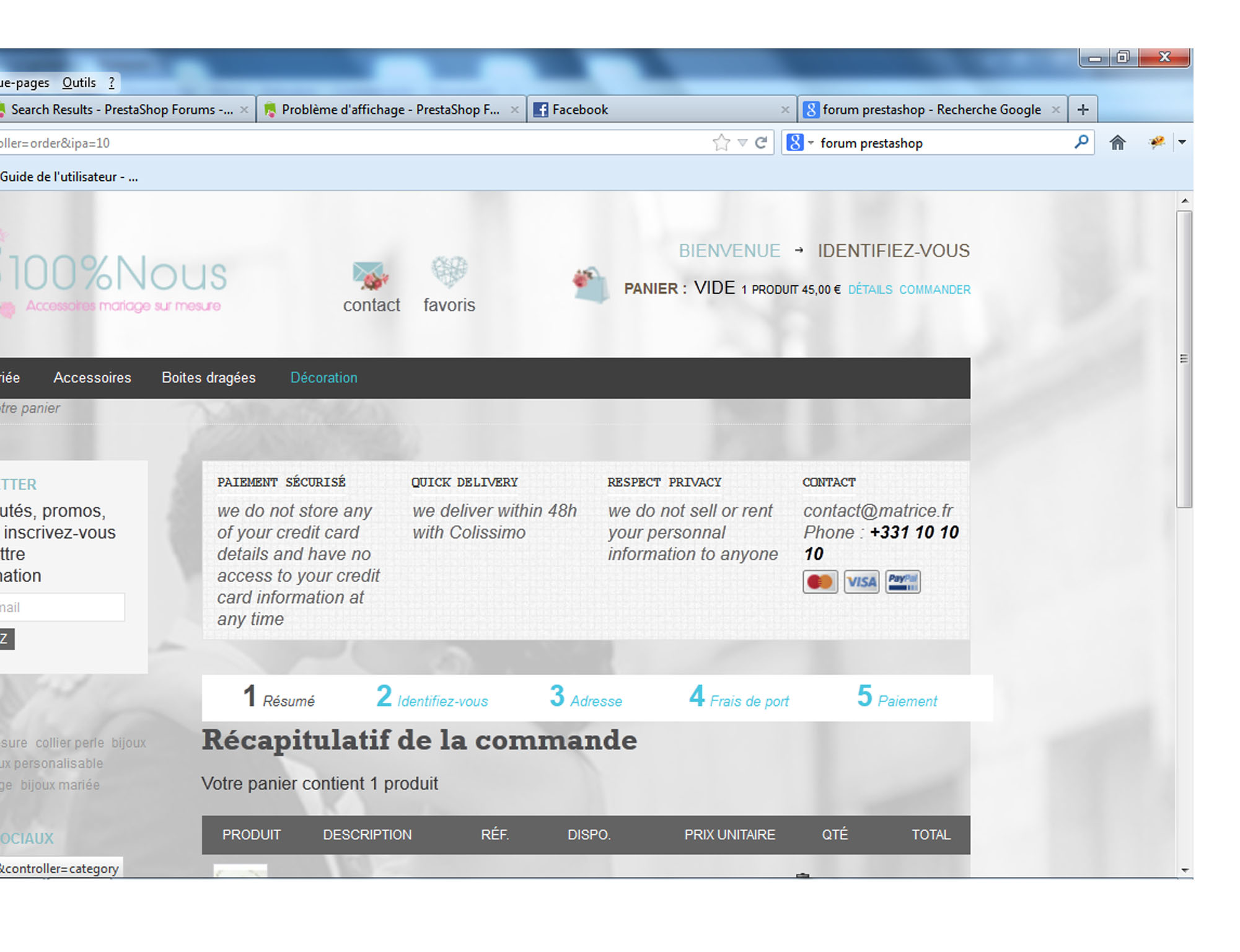Close the Facebook tab
The width and height of the screenshot is (1240, 952).
point(785,110)
